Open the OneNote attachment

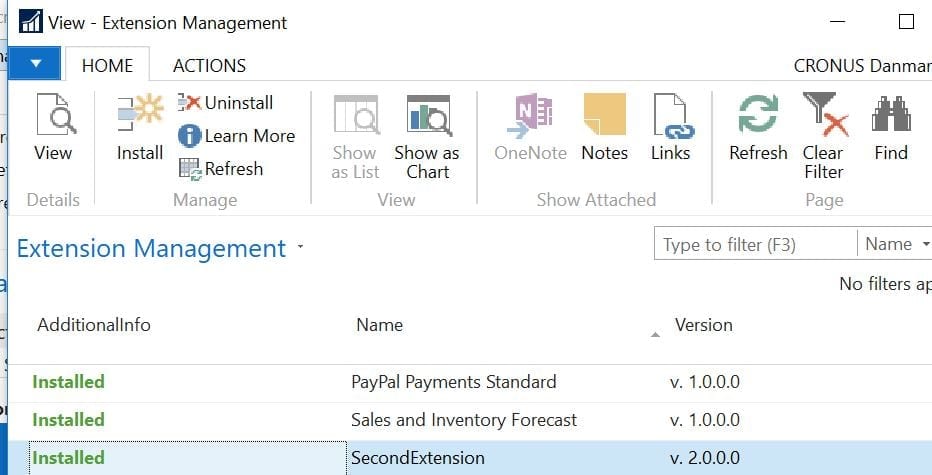click(530, 126)
